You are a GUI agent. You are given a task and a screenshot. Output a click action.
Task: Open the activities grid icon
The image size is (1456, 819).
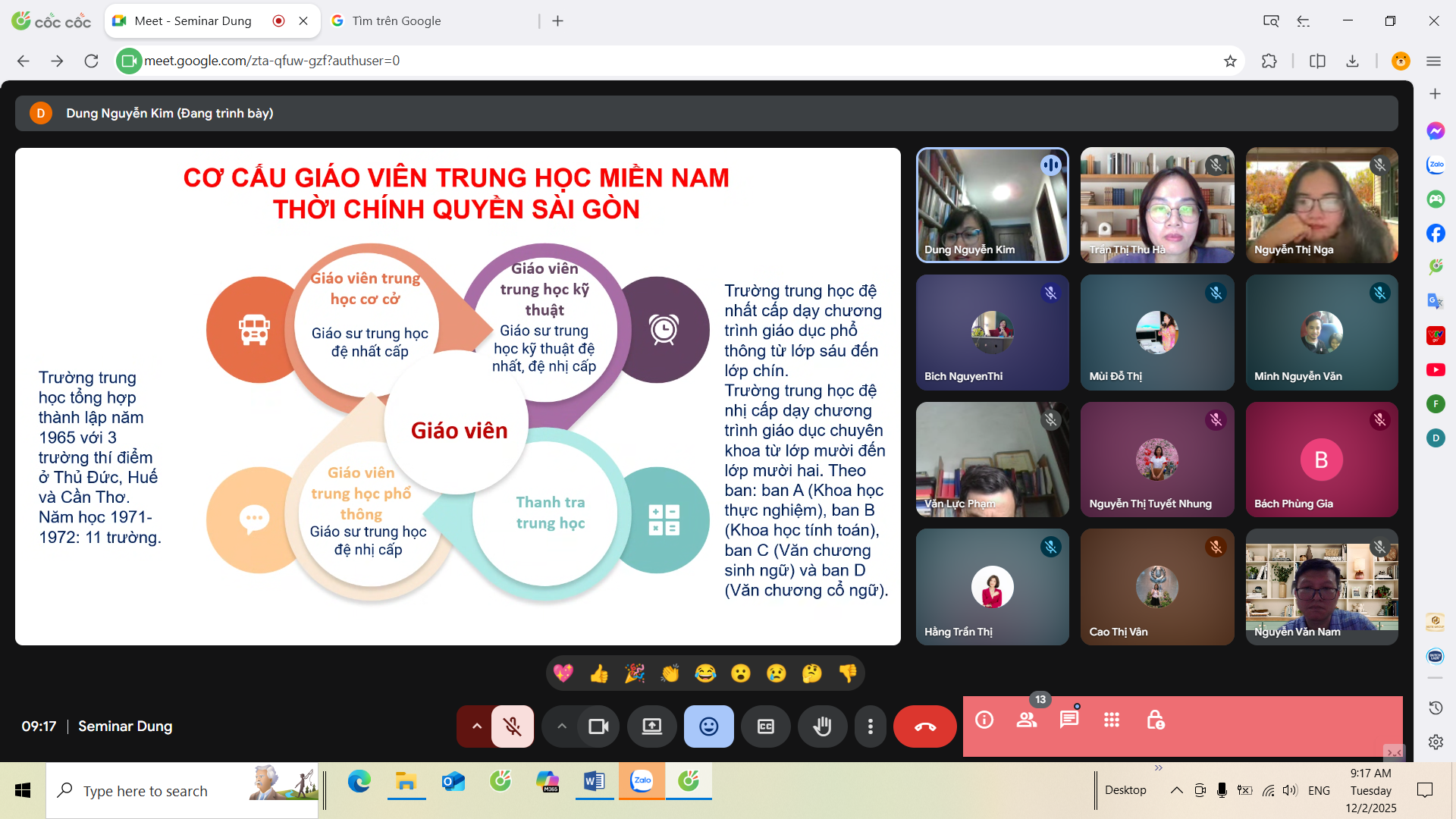1112,720
